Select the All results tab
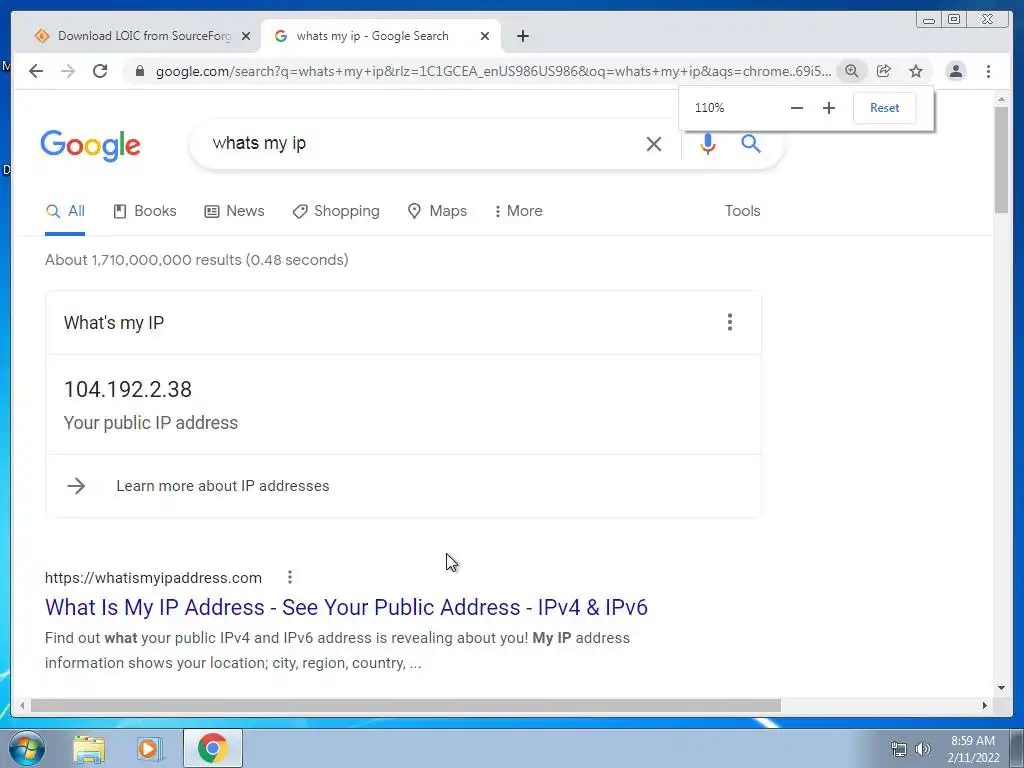This screenshot has width=1024, height=768. pos(65,211)
